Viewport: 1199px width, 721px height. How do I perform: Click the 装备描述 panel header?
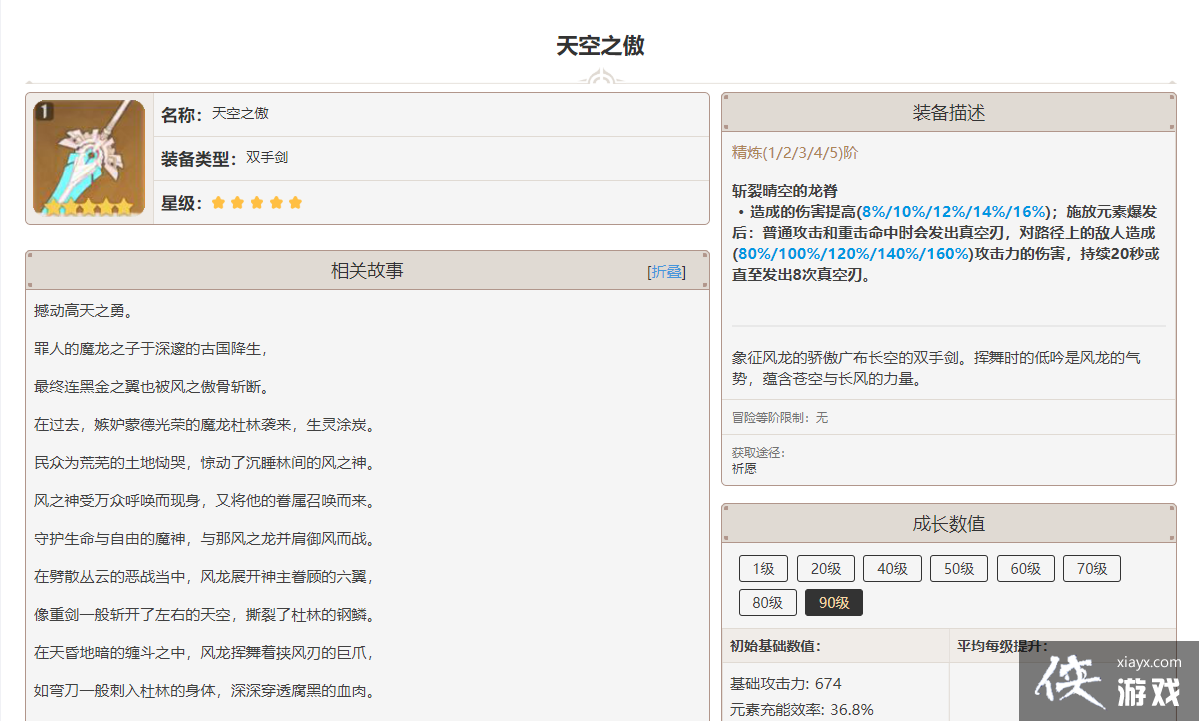(x=948, y=113)
